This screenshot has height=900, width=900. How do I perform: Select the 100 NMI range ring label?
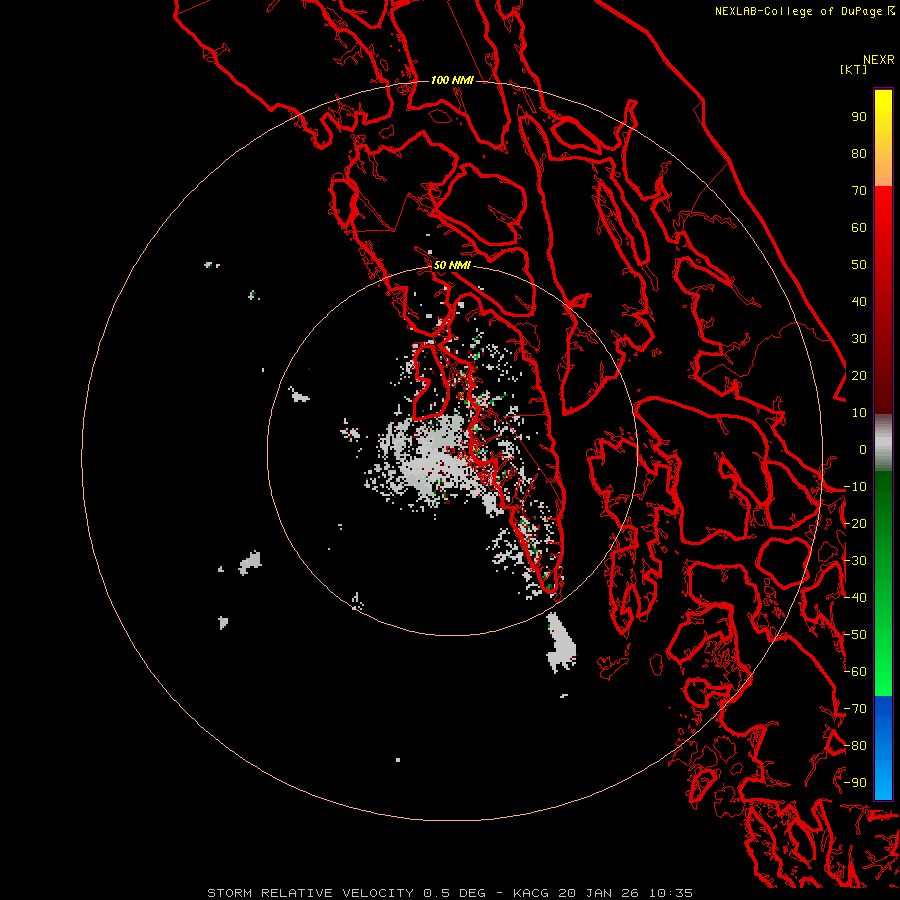[452, 80]
